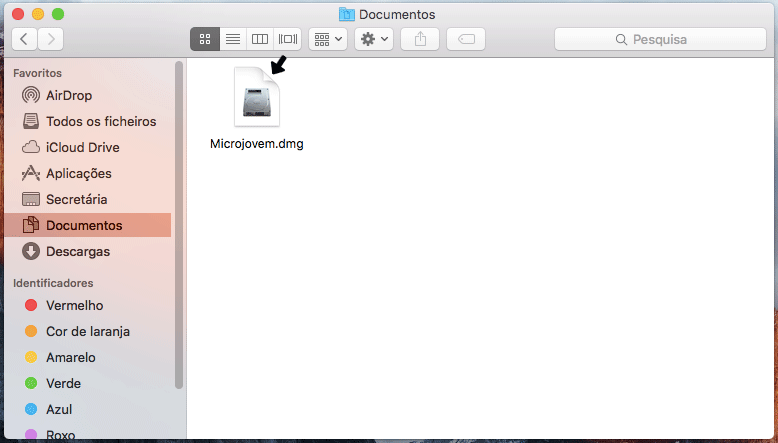Zoom the window with green button
Viewport: 778px width, 443px height.
point(58,14)
